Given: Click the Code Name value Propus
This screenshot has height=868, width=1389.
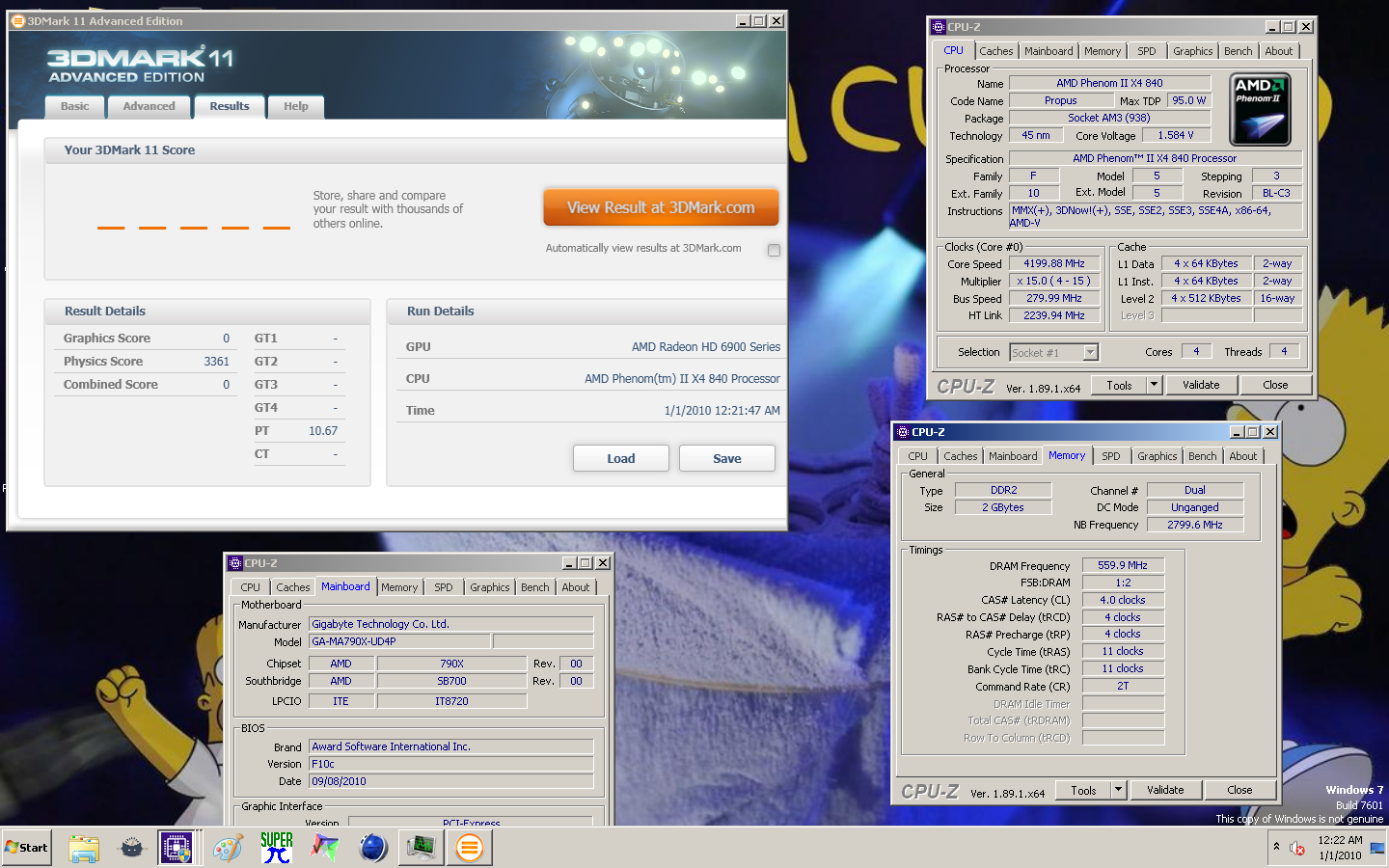Looking at the screenshot, I should pos(1060,100).
